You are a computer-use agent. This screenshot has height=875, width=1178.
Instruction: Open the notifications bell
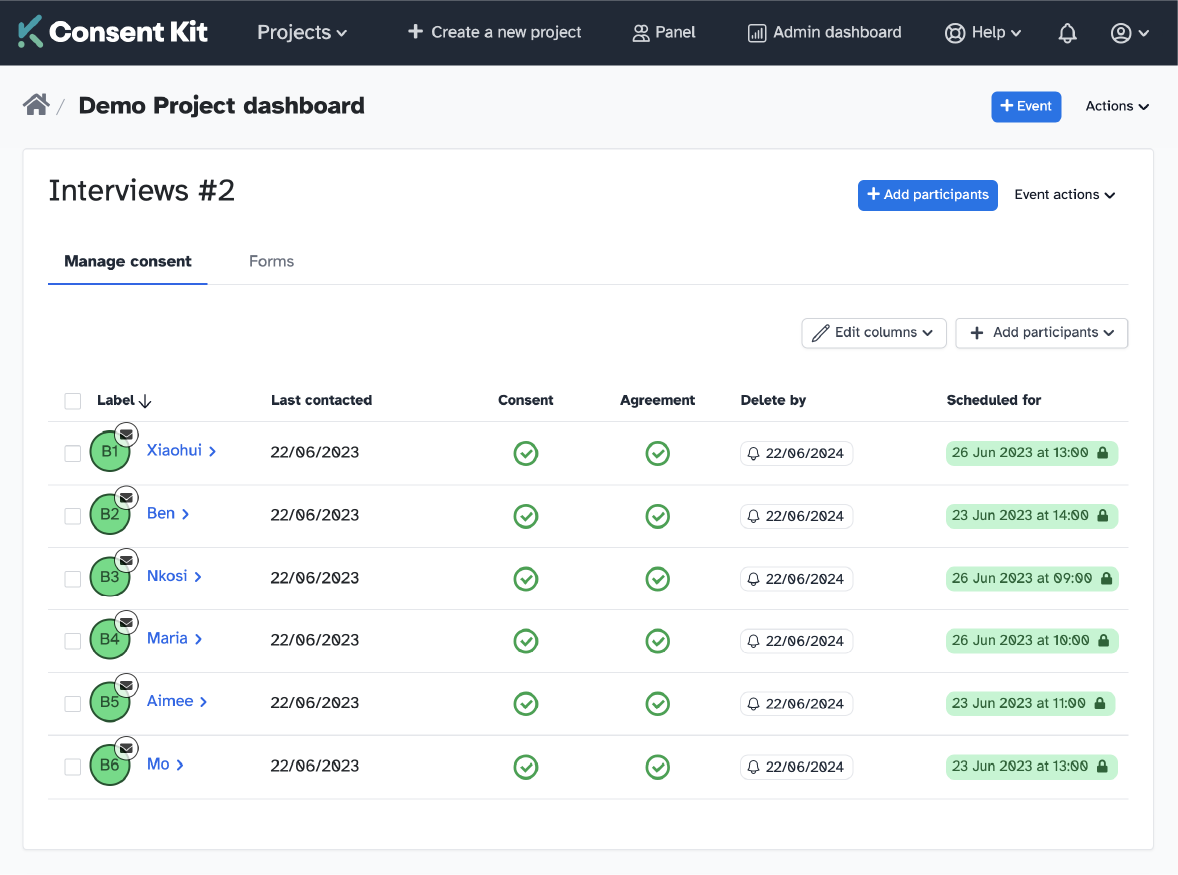pos(1067,32)
